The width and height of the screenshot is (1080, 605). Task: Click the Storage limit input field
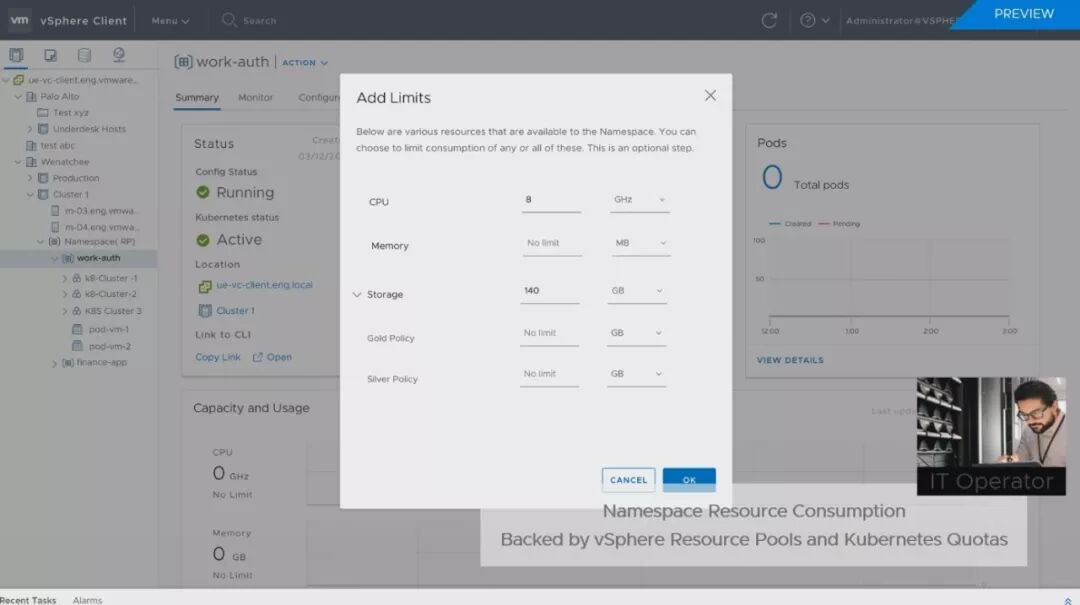click(x=550, y=291)
